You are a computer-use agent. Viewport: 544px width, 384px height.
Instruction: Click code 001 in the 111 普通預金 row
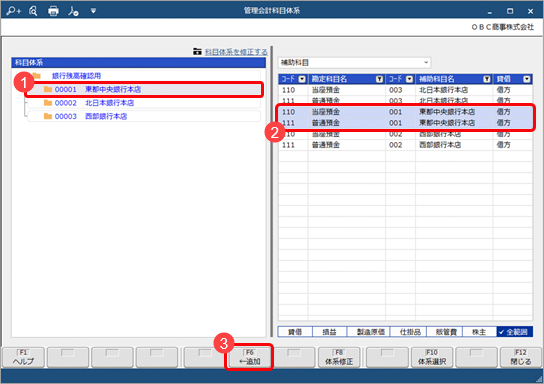coord(396,123)
